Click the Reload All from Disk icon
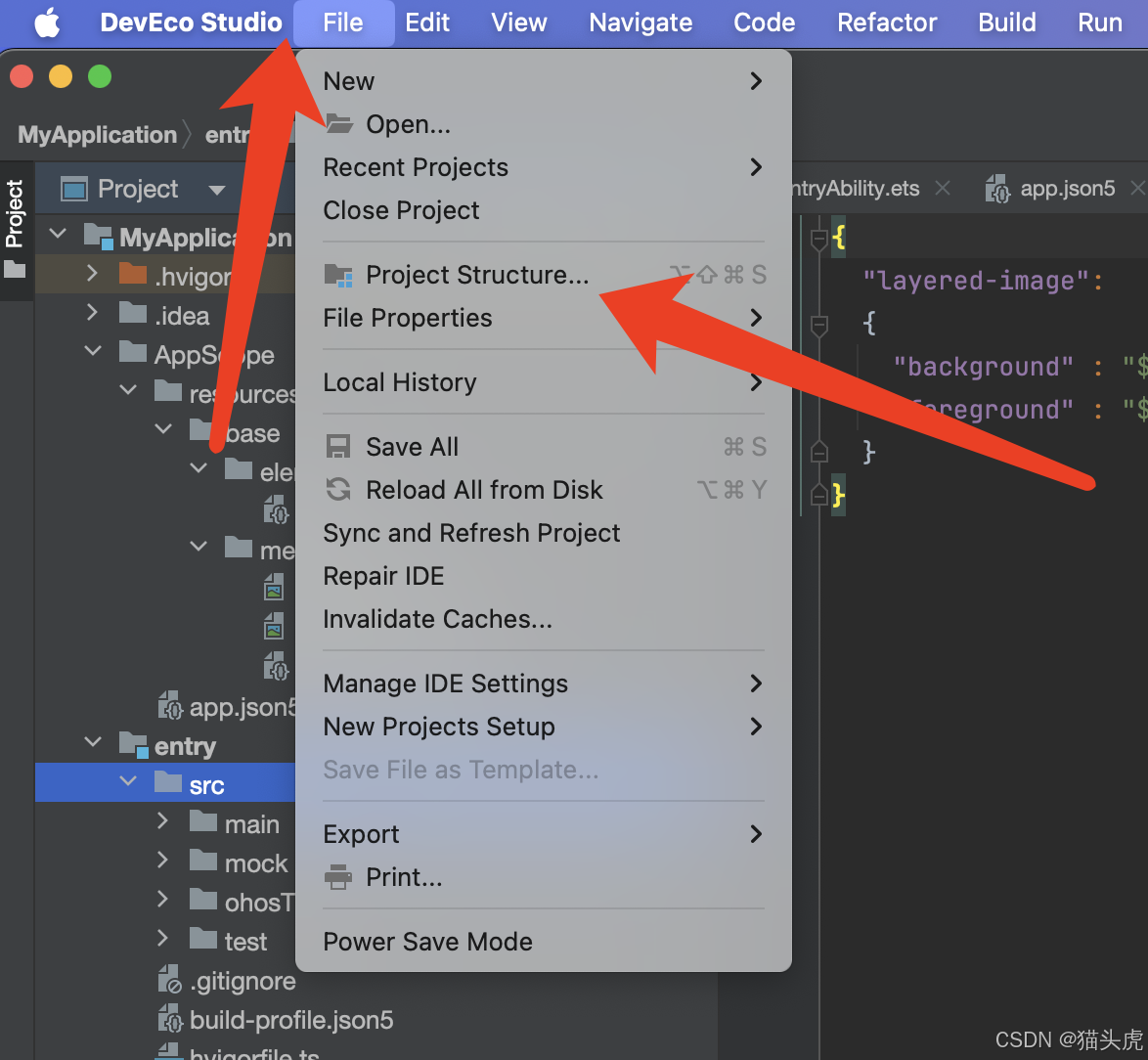1148x1060 pixels. (x=338, y=490)
